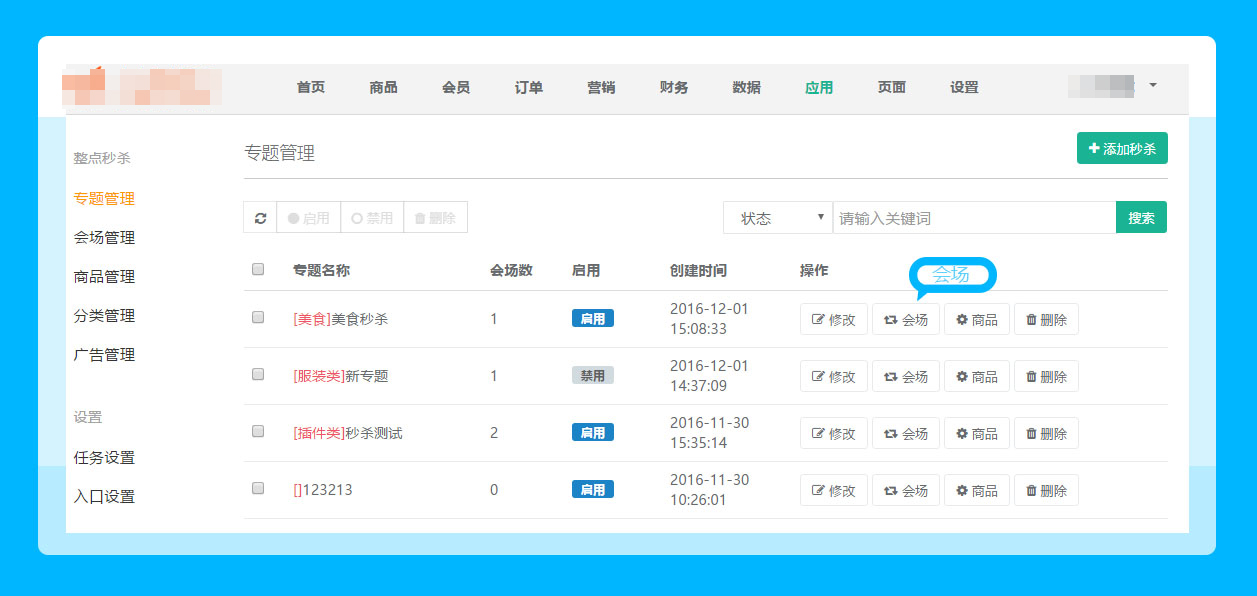
Task: Click 修改 edit button for 美食秒杀
Action: (x=833, y=320)
